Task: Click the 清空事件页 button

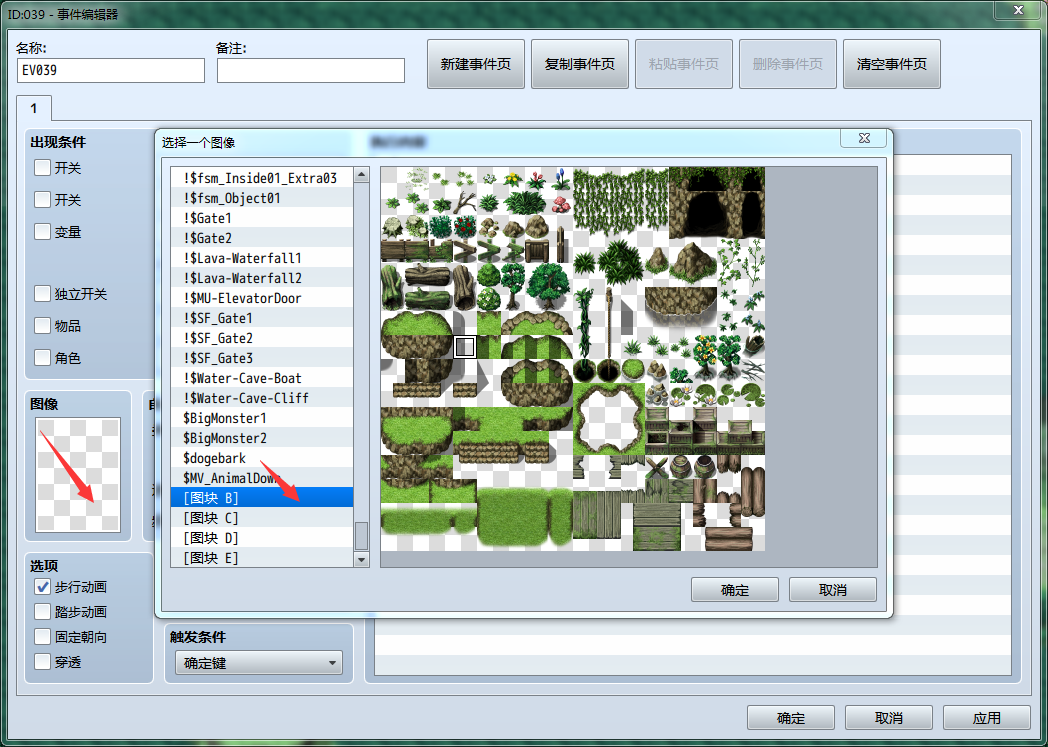Action: tap(892, 64)
